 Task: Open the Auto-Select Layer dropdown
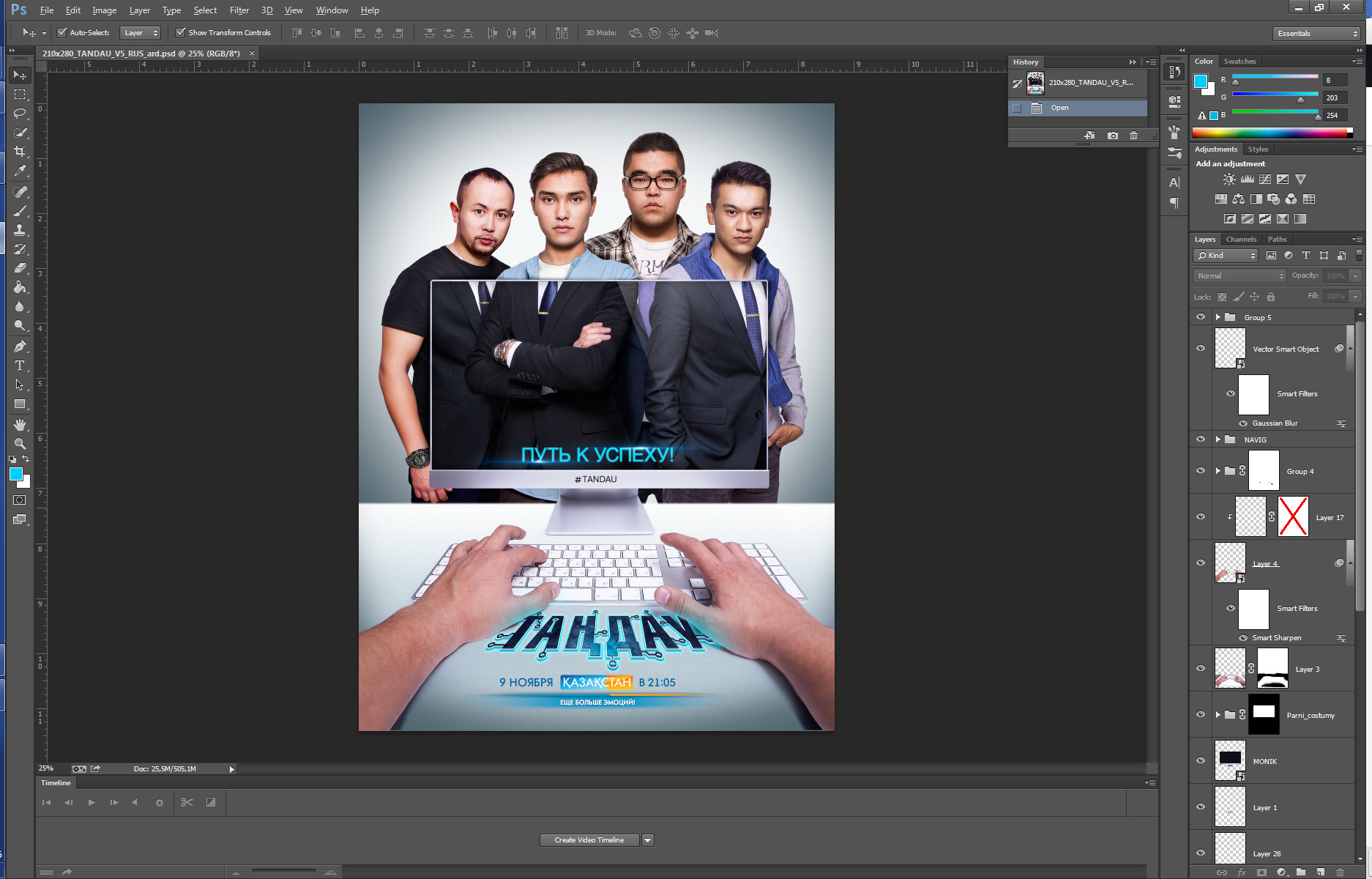141,33
